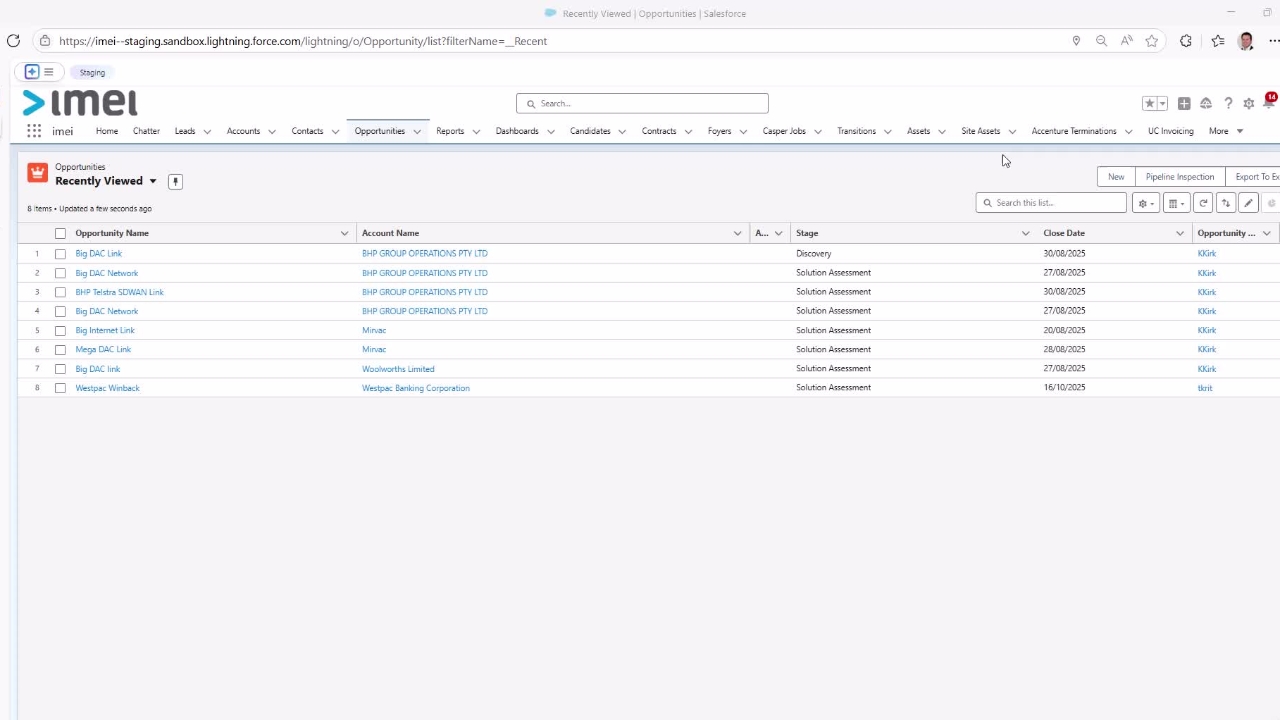Viewport: 1280px width, 720px height.
Task: Sort by the Close Date column header
Action: (1064, 233)
